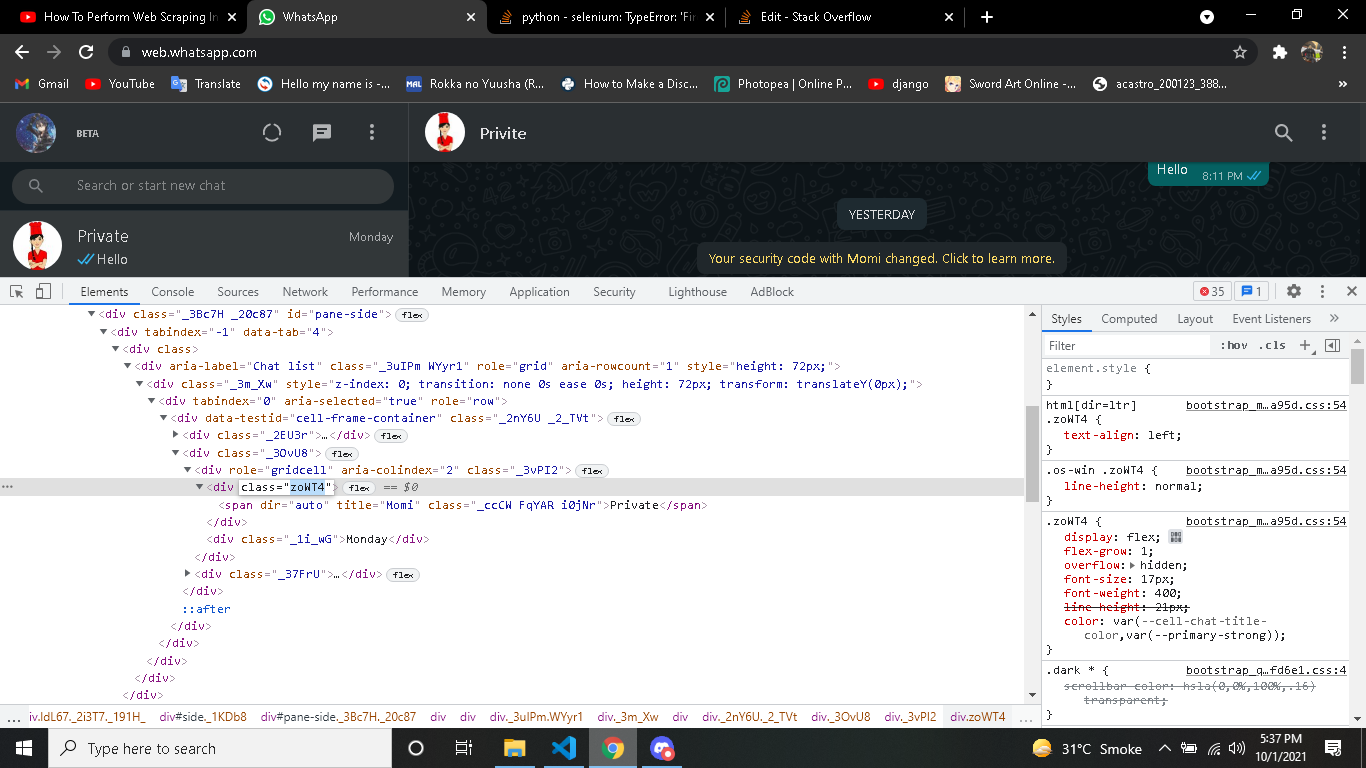Click the flex badge beside zoWT4 div
The width and height of the screenshot is (1366, 768).
click(x=359, y=488)
